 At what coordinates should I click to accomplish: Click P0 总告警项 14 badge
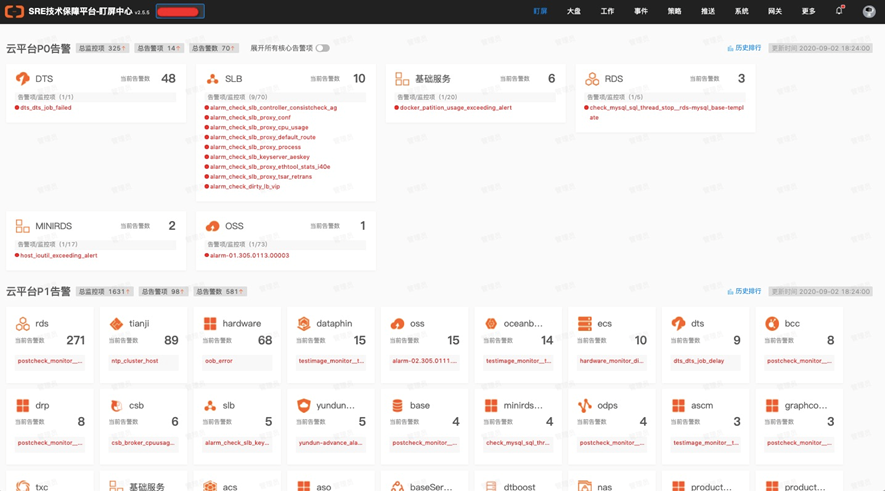pyautogui.click(x=159, y=49)
